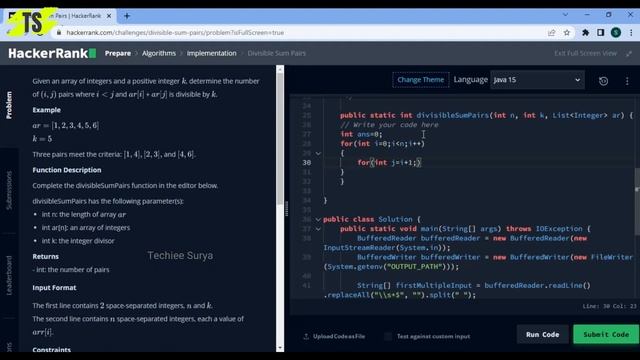Open the editor more options menu
Screen dimensions: 640x360
pyautogui.click(x=627, y=81)
